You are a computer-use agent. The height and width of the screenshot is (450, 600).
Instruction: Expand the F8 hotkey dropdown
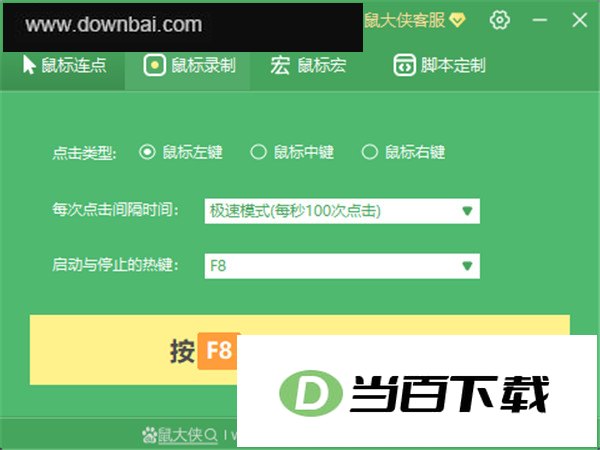click(x=342, y=266)
